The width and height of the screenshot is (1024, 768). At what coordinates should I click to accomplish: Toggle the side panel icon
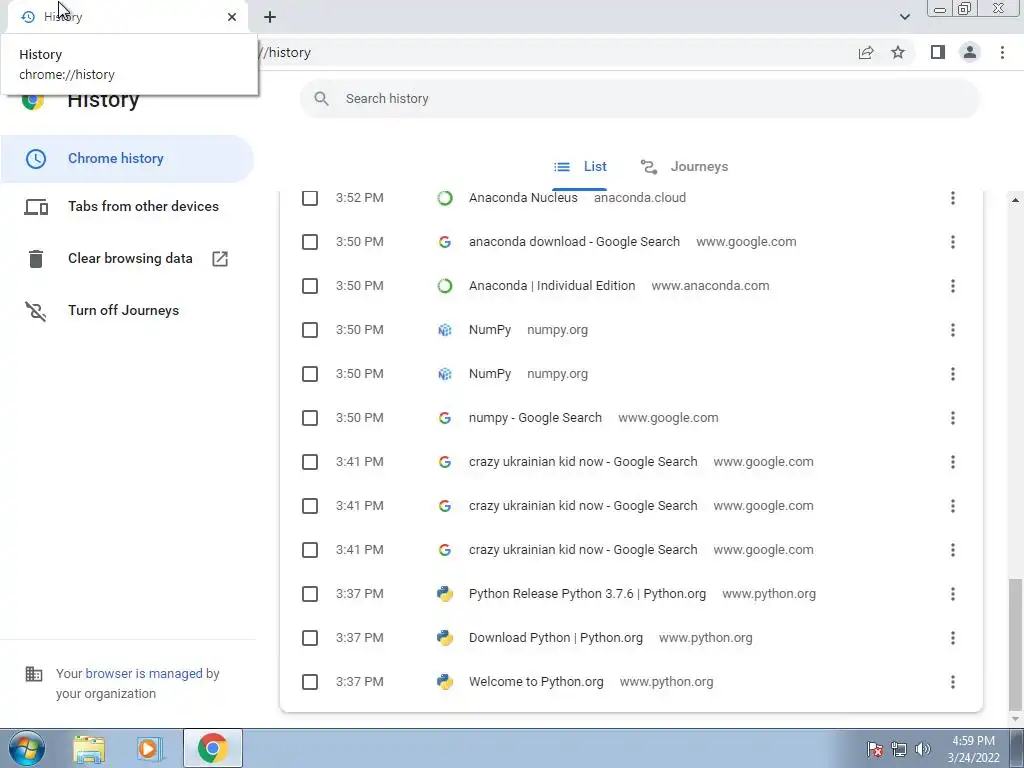click(938, 52)
